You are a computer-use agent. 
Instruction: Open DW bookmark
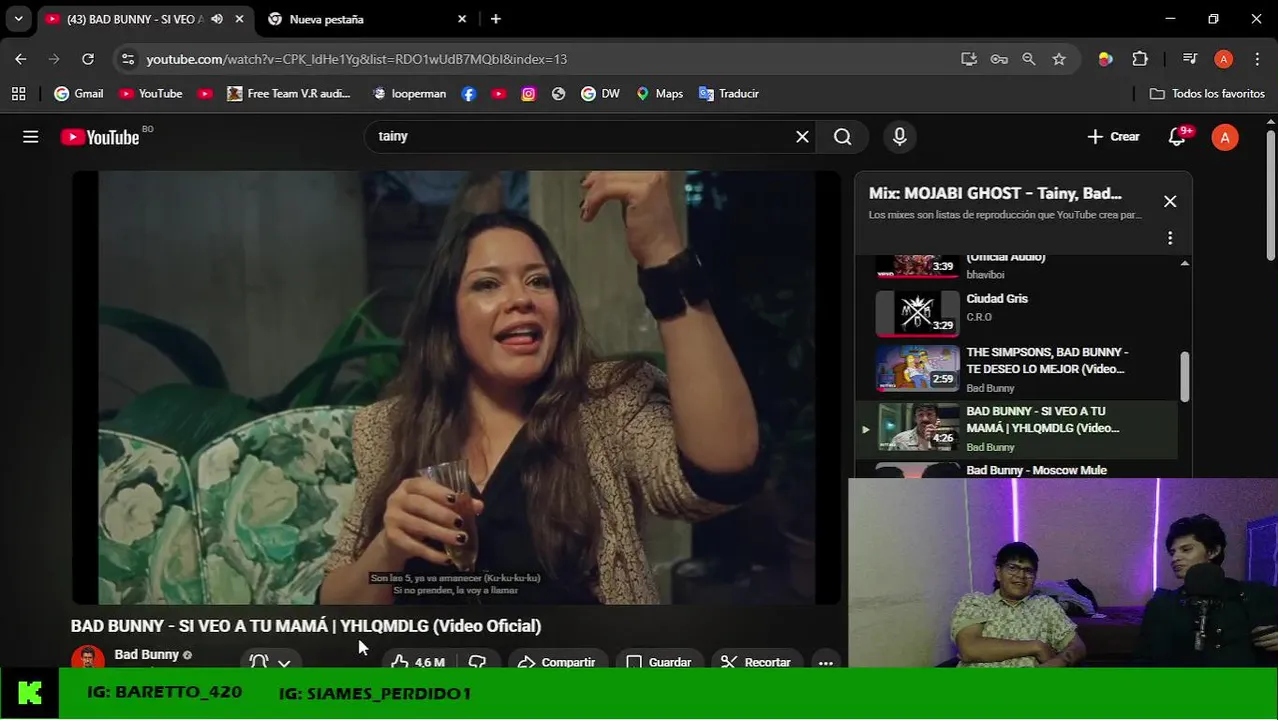coord(601,93)
